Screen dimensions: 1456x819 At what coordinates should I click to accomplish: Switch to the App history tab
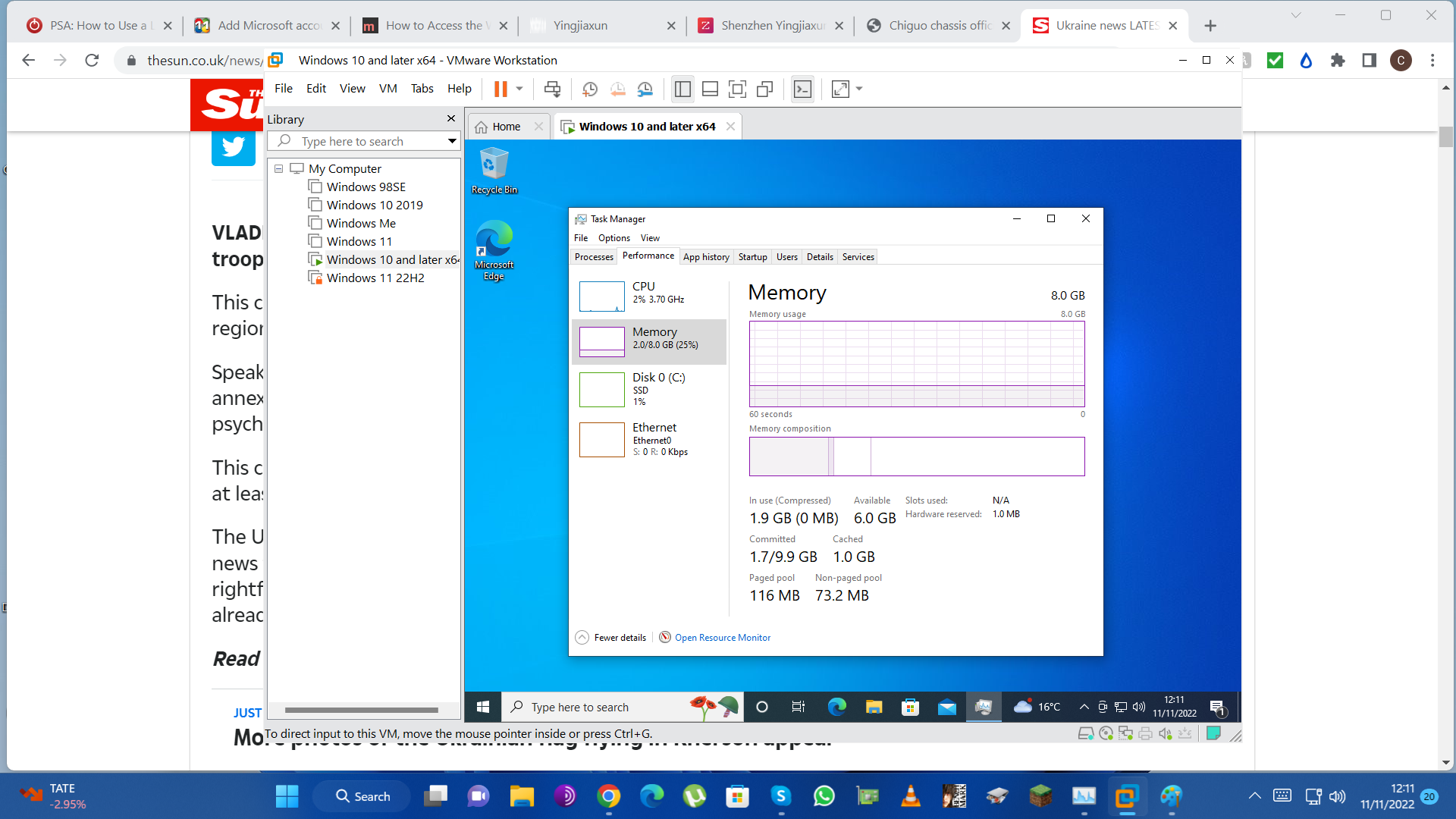point(705,257)
